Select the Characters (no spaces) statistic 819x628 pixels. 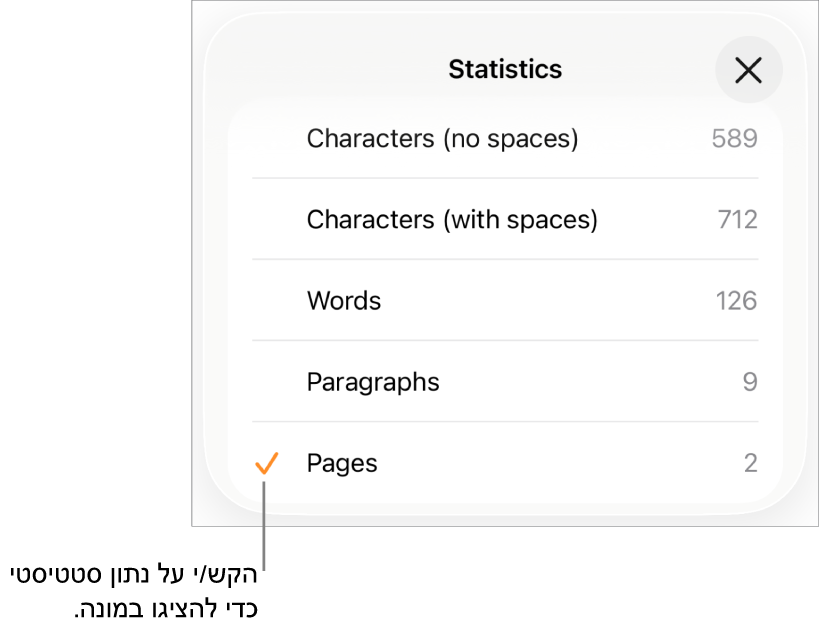442,138
